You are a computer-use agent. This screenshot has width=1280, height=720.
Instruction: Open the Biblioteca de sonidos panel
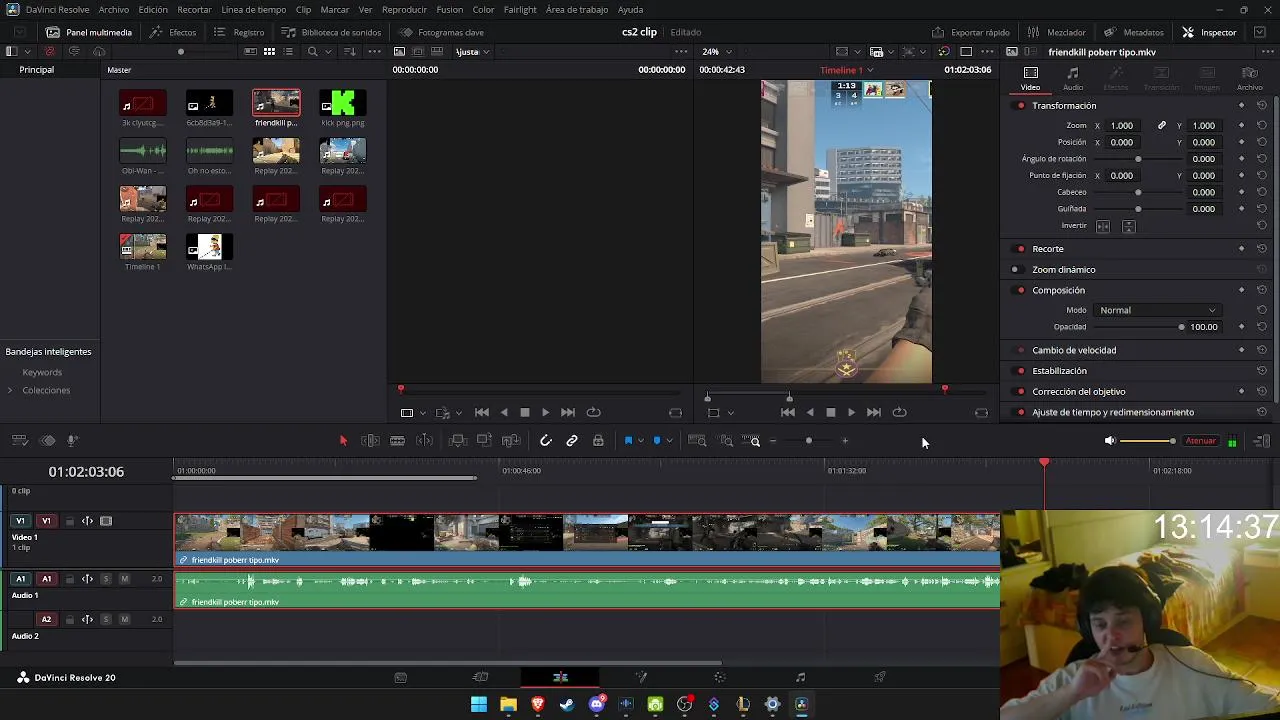point(331,32)
